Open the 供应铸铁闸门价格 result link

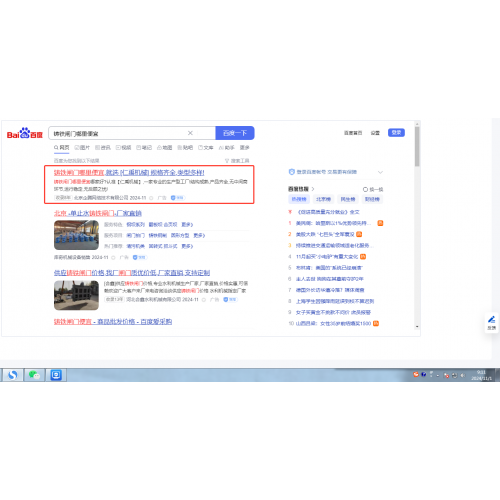[x=132, y=273]
